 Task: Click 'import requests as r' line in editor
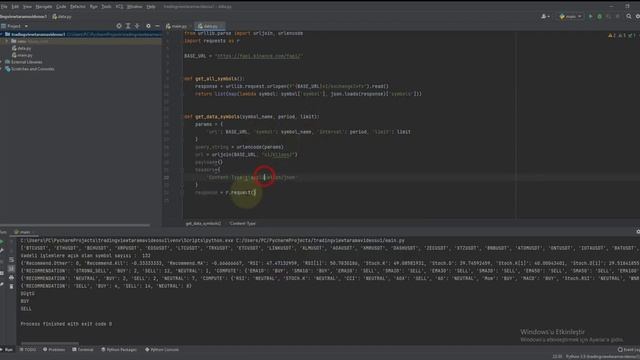click(212, 41)
